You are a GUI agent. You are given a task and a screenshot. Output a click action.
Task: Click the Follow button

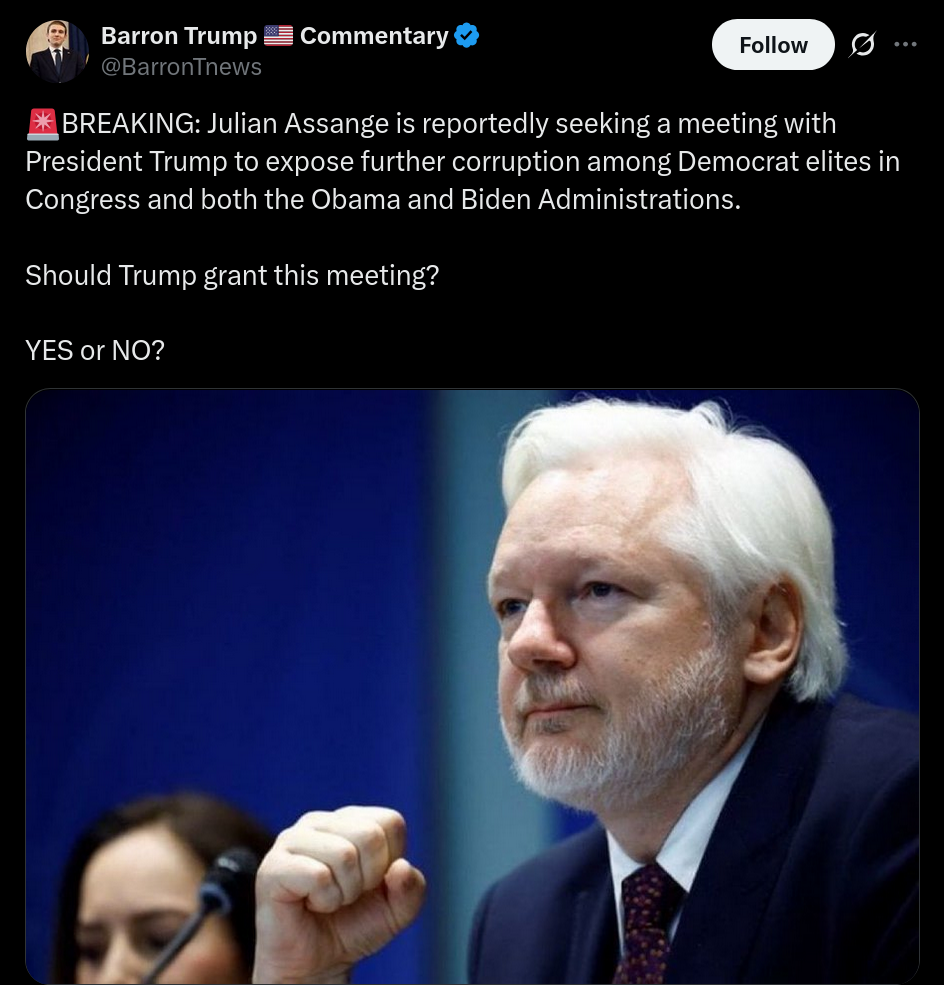(772, 45)
